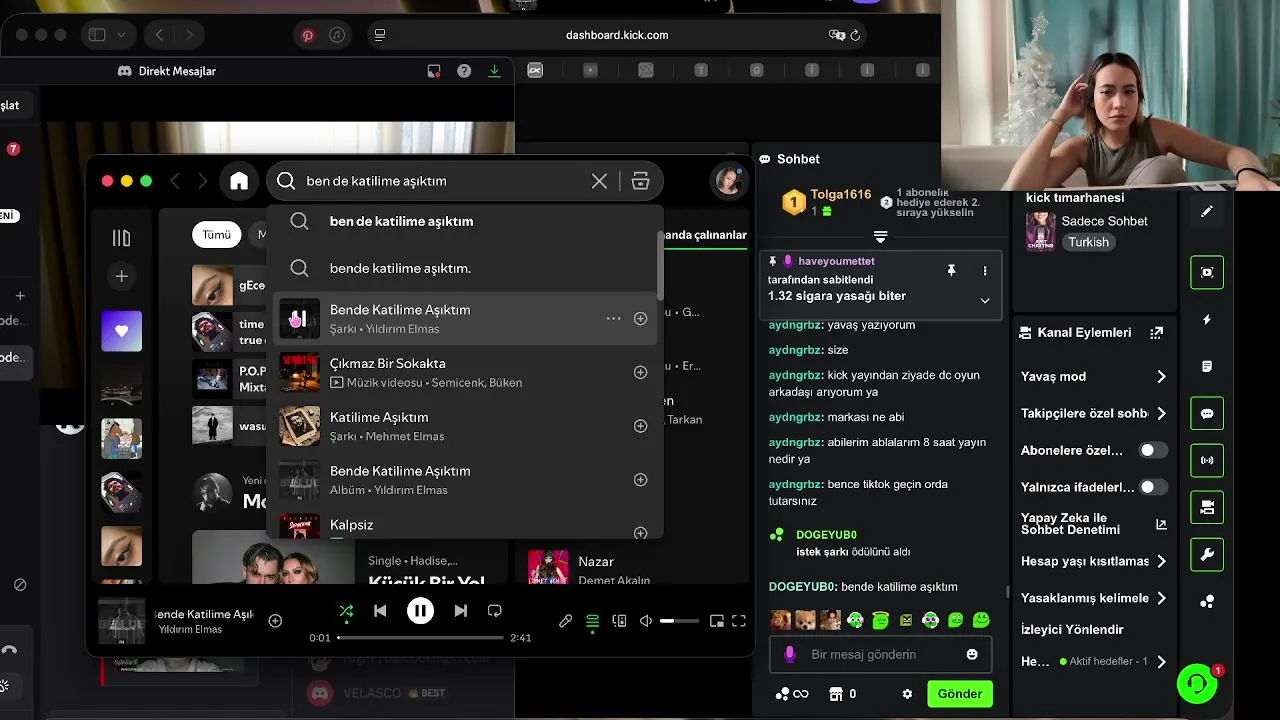Open the miniplayer icon
The image size is (1280, 720).
[716, 621]
